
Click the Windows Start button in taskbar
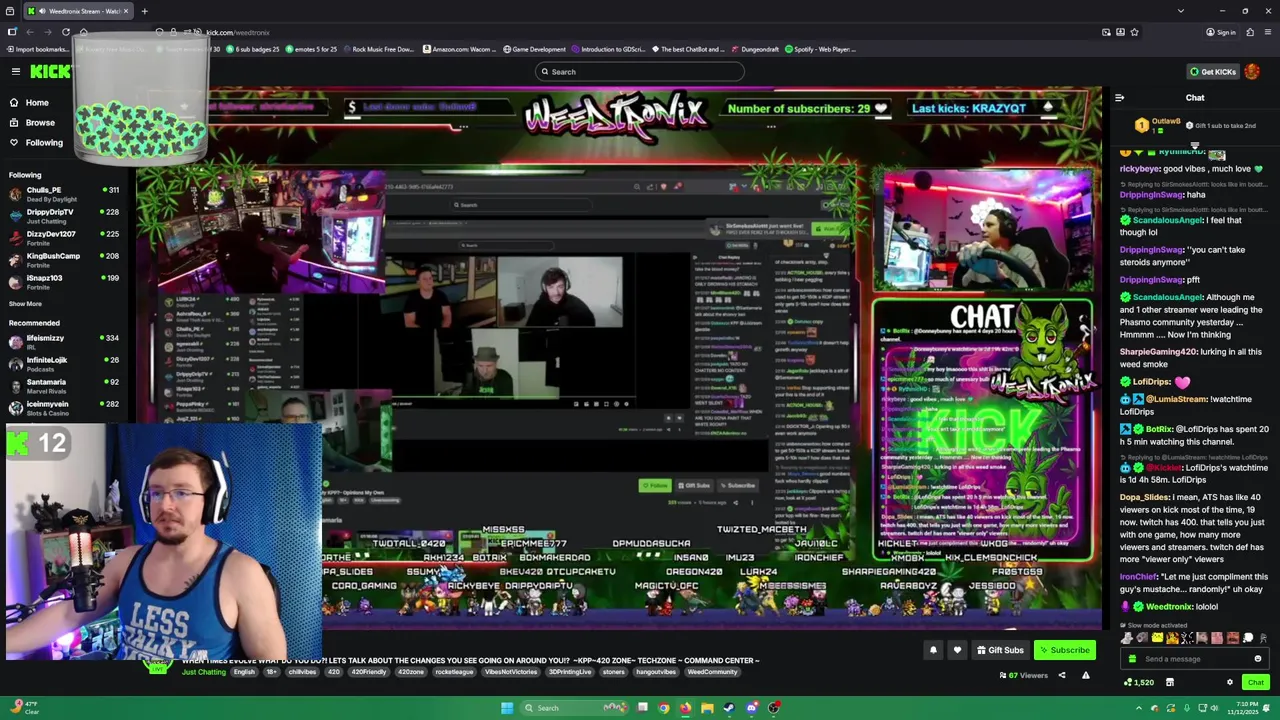click(507, 708)
